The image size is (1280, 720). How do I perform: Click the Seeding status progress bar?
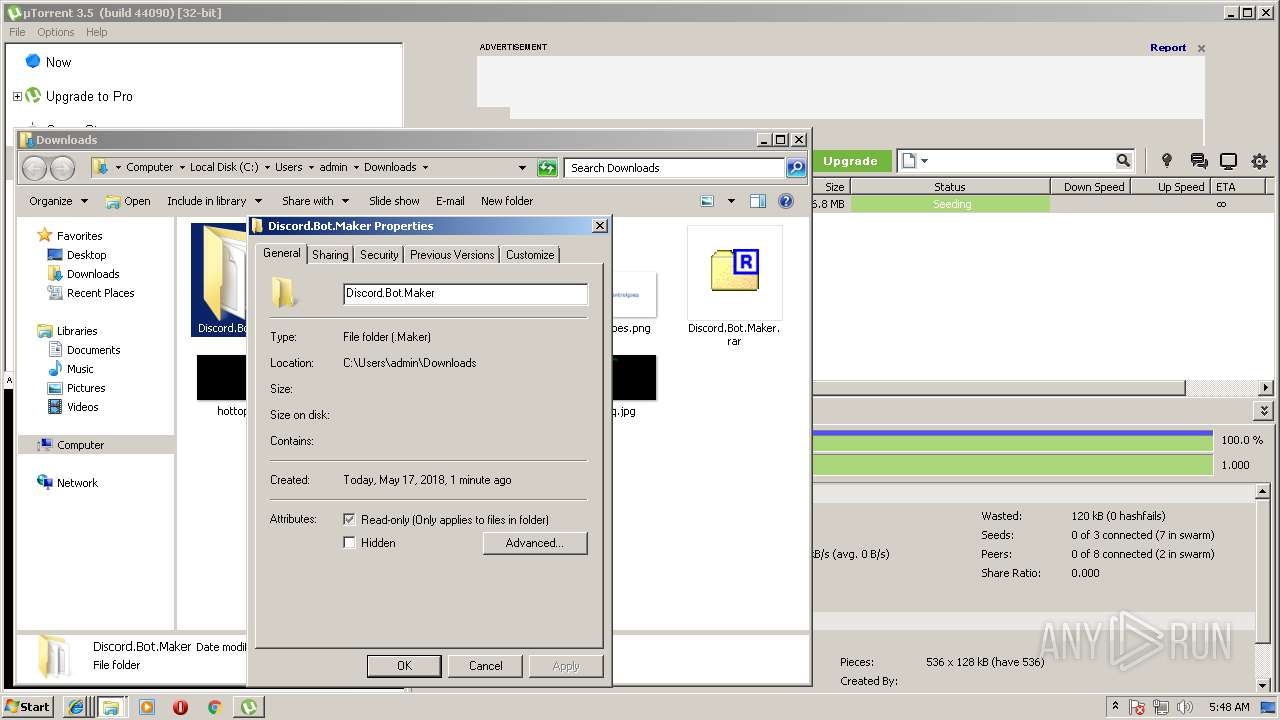(950, 204)
